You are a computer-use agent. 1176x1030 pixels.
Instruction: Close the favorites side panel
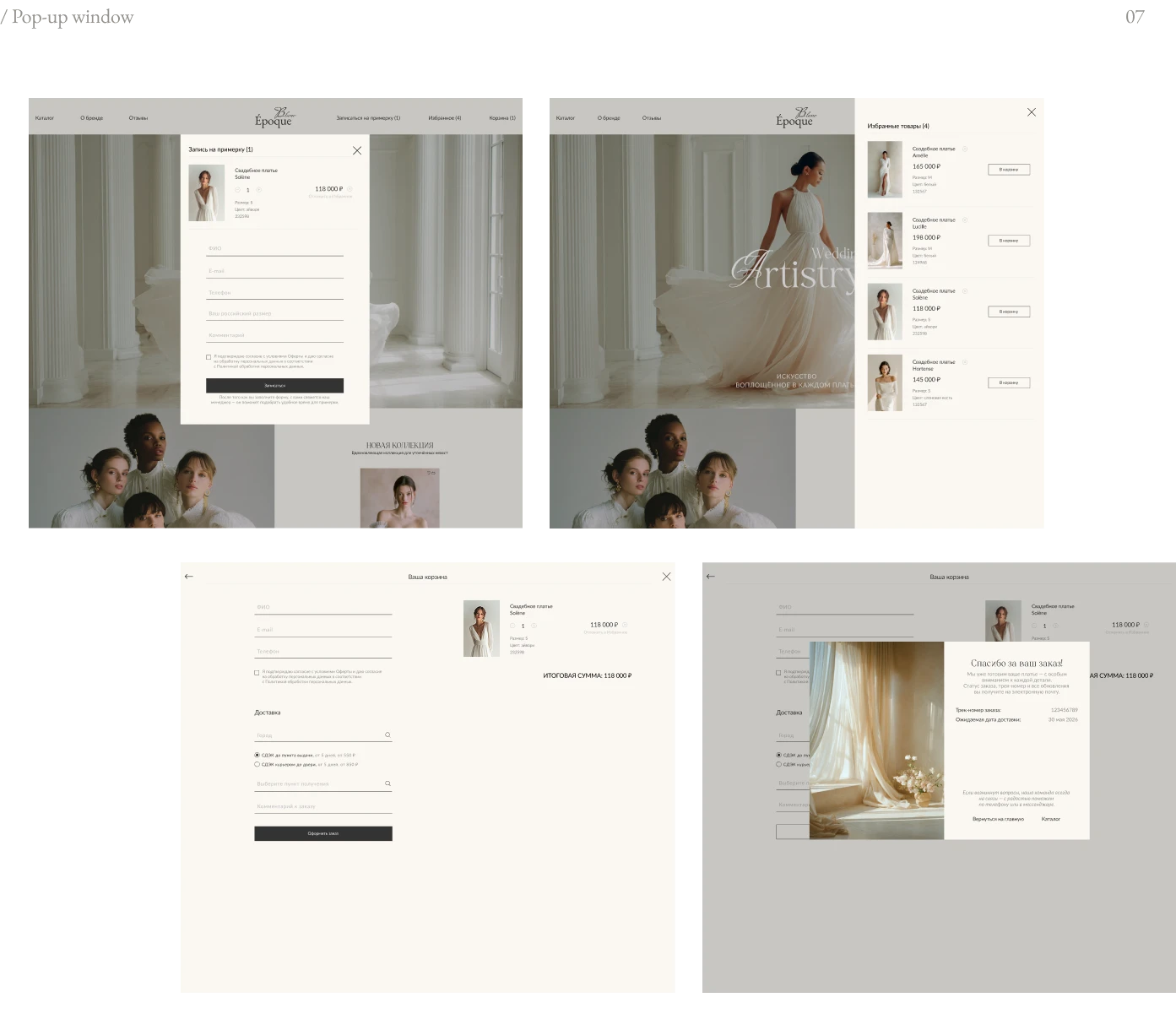(x=1031, y=112)
